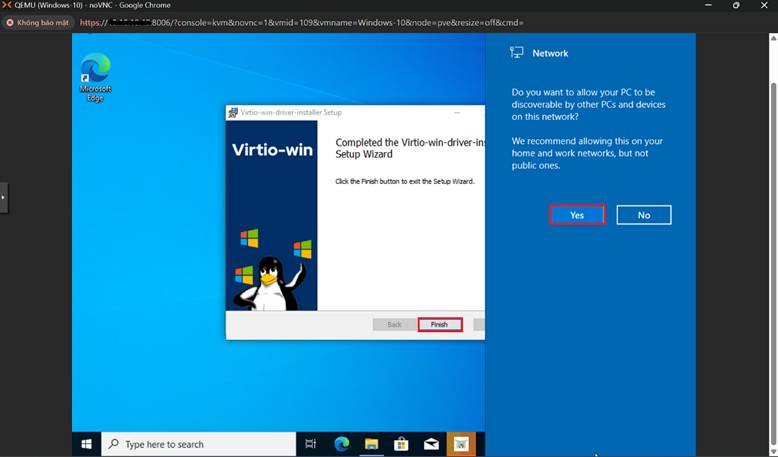This screenshot has height=457, width=778.
Task: Launch Edge from the taskbar
Action: (341, 444)
